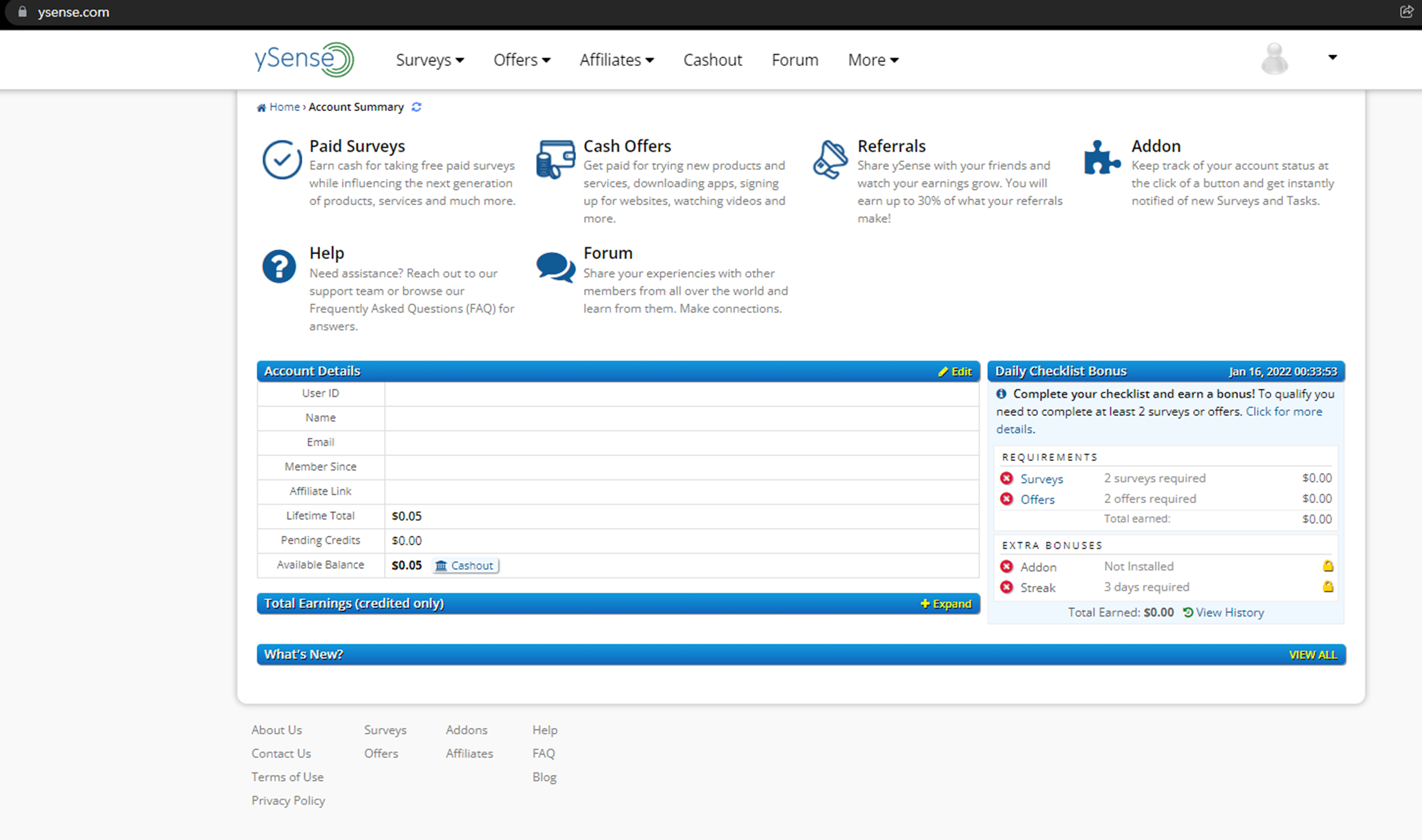Screen dimensions: 1422x840
Task: Click the Paid Surveys checkmark icon
Action: click(x=281, y=159)
